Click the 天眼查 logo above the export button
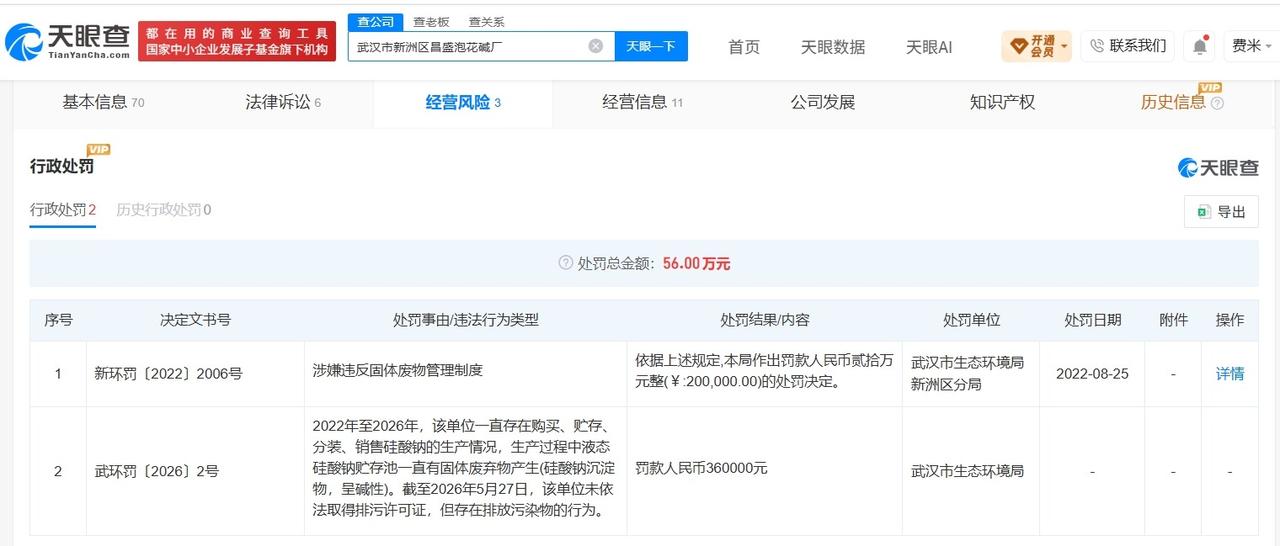The width and height of the screenshot is (1280, 546). pos(1217,168)
